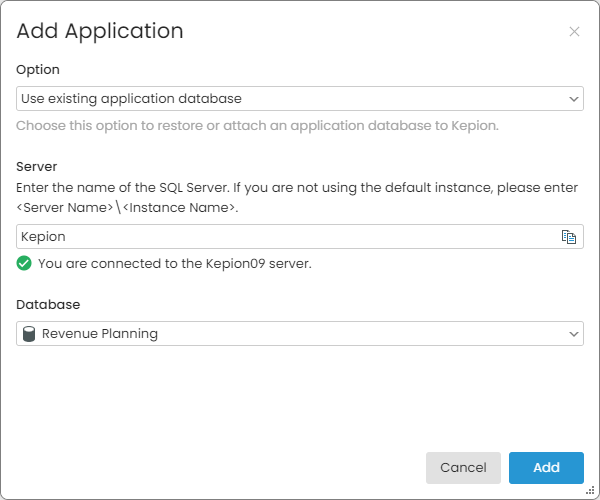The image size is (600, 500).
Task: Click the 'Database' section label
Action: pos(48,305)
